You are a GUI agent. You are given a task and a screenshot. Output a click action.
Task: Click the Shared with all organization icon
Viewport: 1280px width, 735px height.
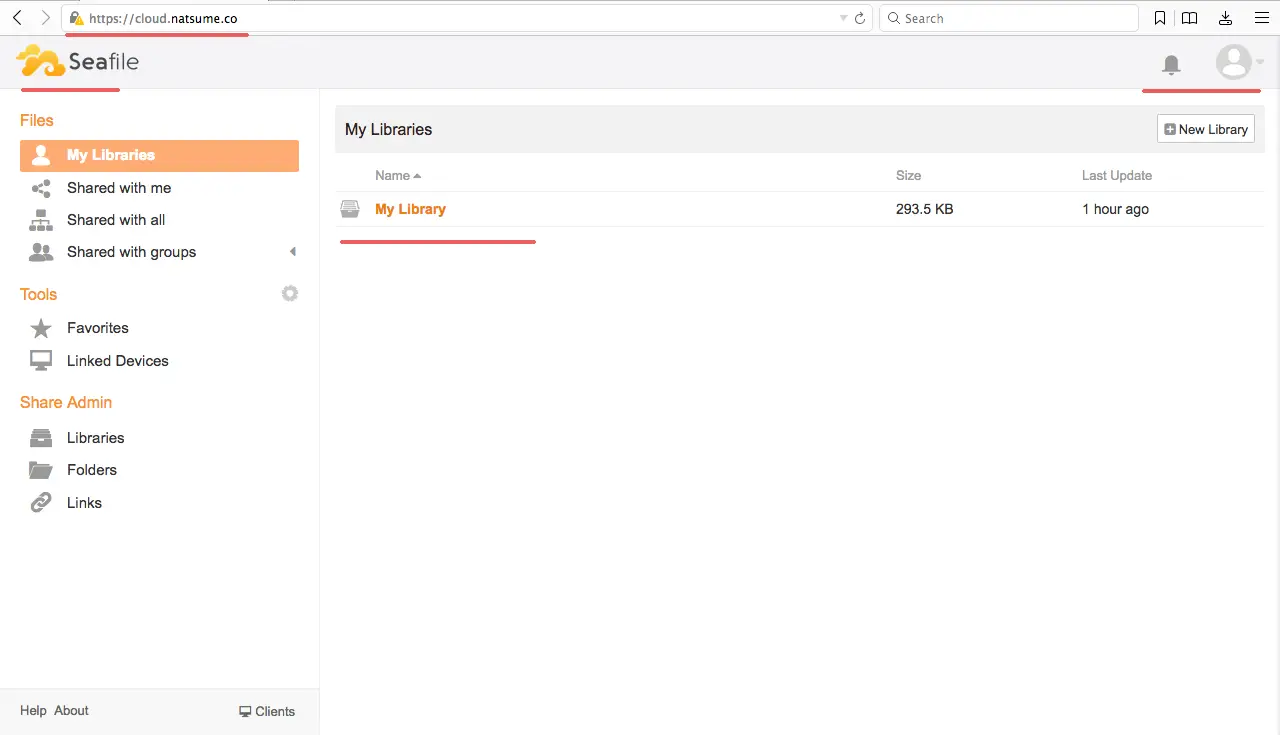[41, 220]
